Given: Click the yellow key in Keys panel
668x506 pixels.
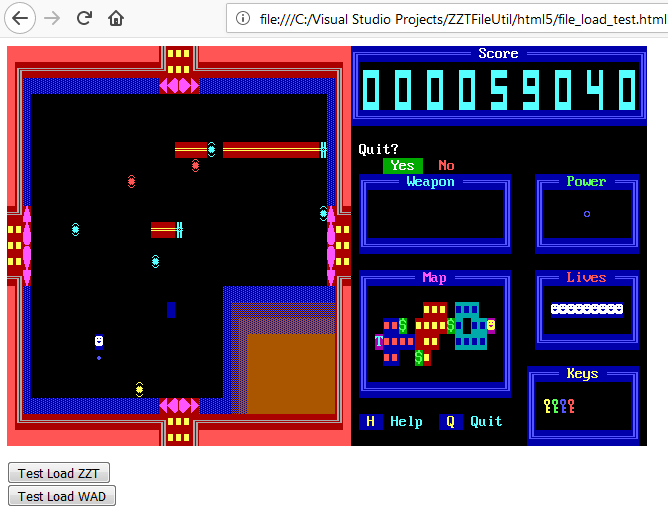Looking at the screenshot, I should point(547,406).
